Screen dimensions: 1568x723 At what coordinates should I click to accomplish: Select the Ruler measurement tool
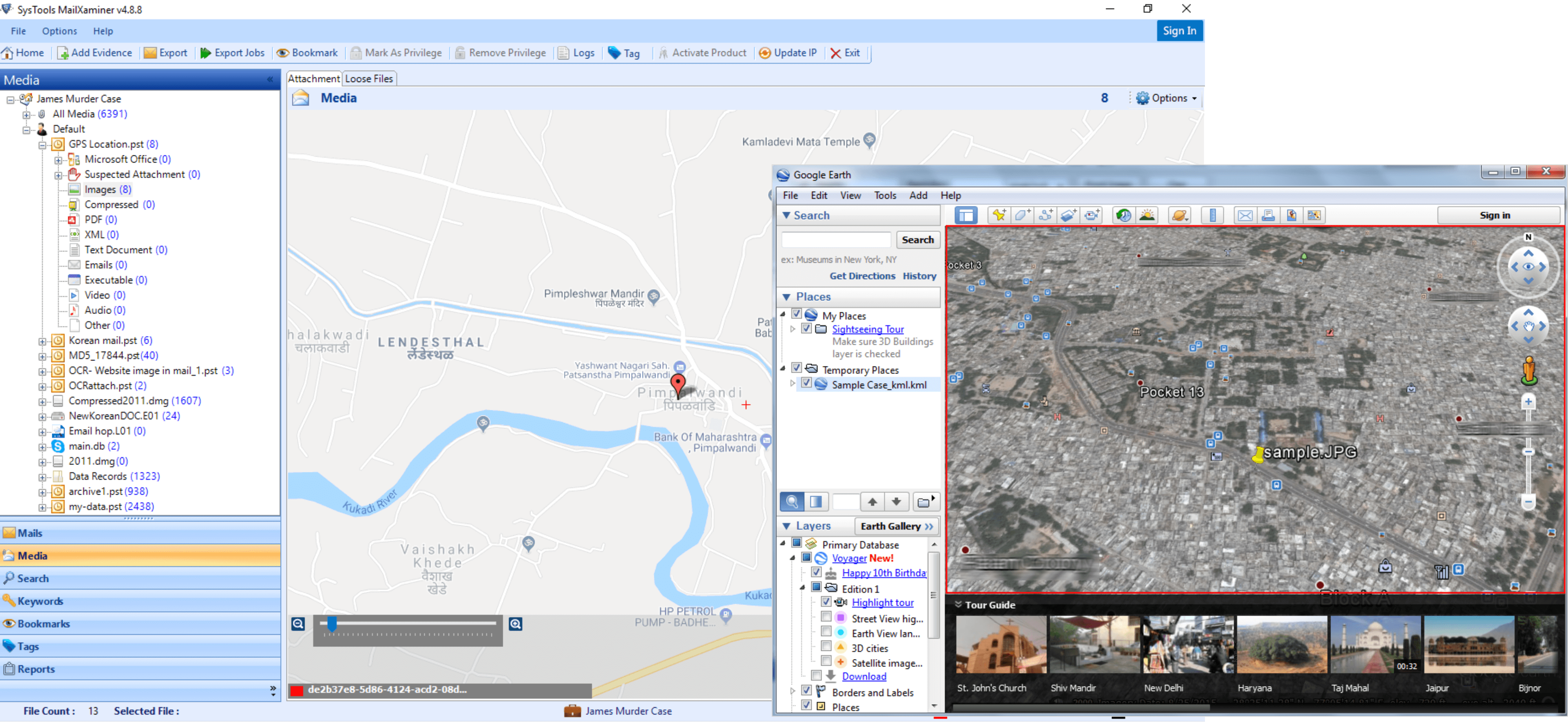(x=1212, y=215)
